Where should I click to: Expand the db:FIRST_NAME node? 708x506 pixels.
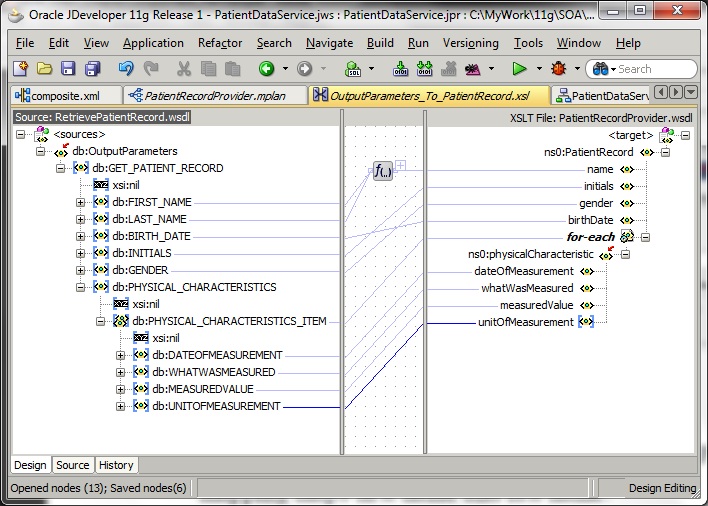[x=80, y=203]
